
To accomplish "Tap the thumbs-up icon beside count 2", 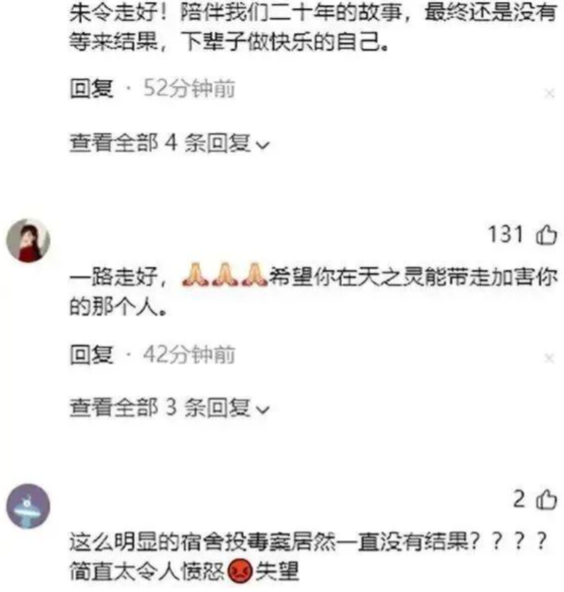I will click(546, 499).
